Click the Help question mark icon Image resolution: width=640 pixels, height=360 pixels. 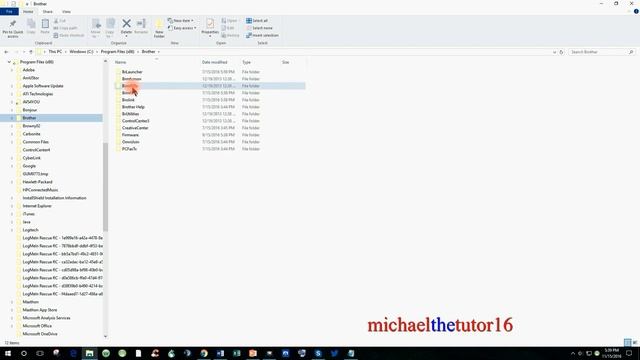pos(636,11)
